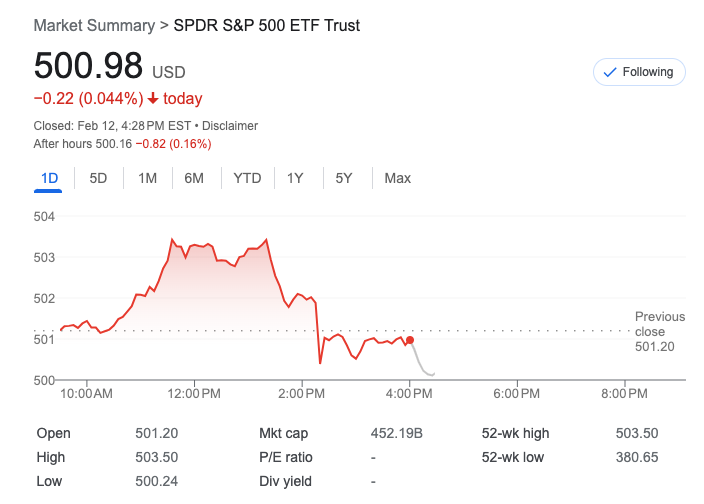Image resolution: width=704 pixels, height=504 pixels.
Task: Click the chart peak near 503.5
Action: (172, 240)
